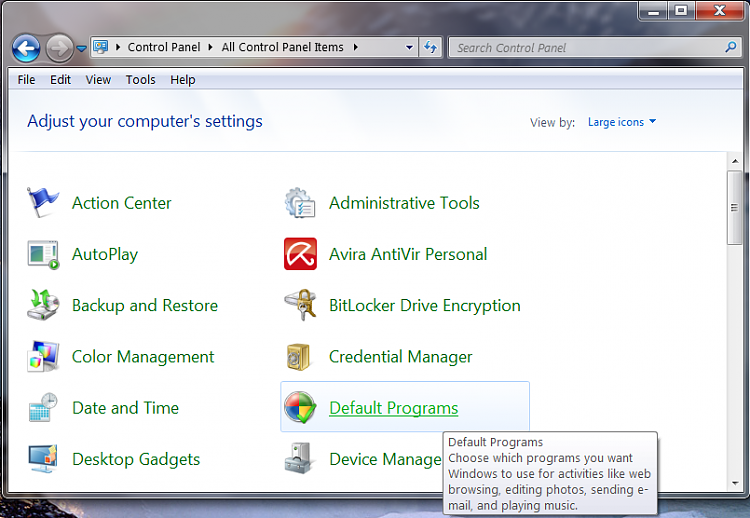
Task: Open Credential Manager link
Action: [401, 357]
